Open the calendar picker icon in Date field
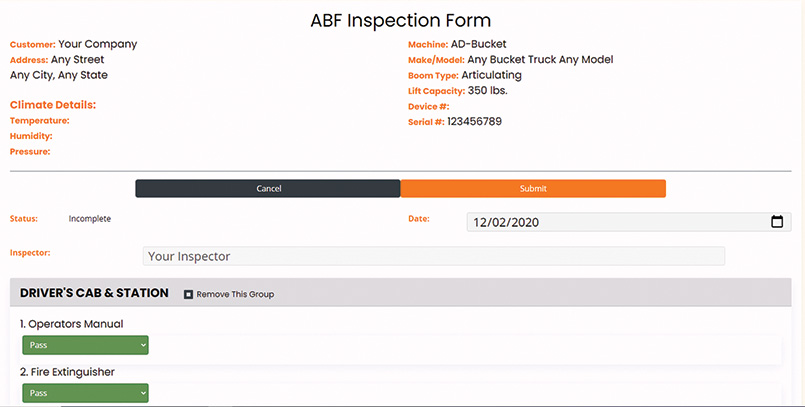 777,222
